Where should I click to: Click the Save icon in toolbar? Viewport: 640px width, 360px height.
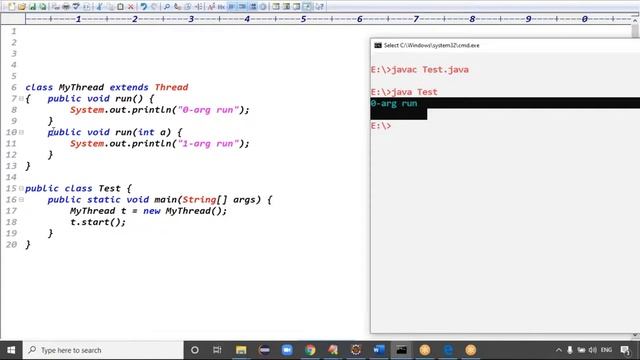32,7
